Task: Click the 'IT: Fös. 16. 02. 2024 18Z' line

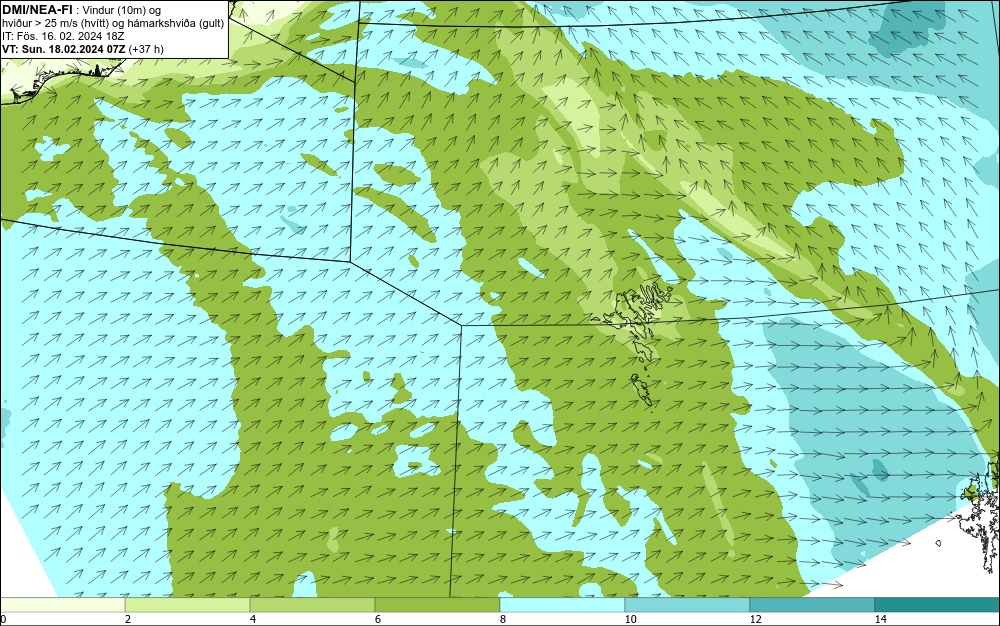Action: [x=63, y=36]
